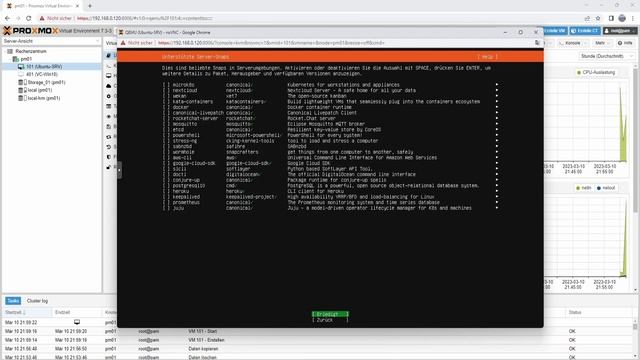Click the 'Nicht sicher' warning in main address bar
Viewport: 640px width, 360px height.
56,18
